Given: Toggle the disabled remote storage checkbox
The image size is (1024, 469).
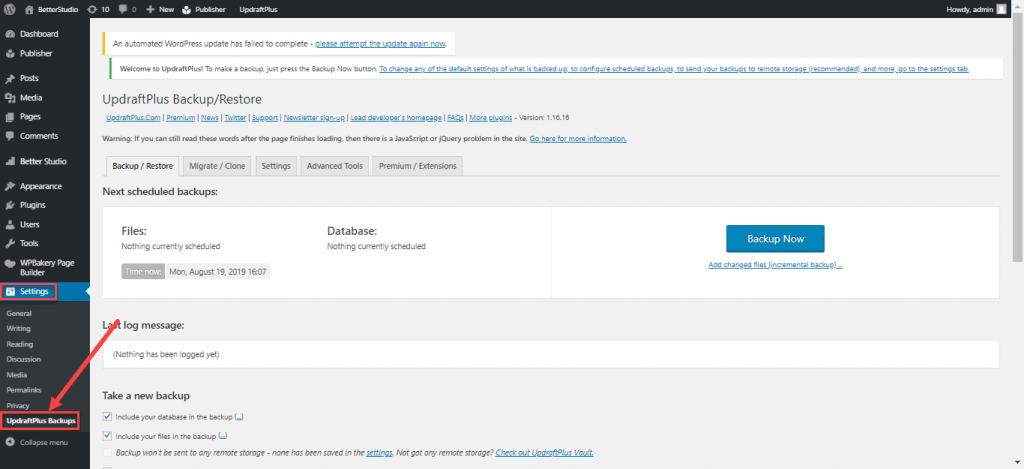Looking at the screenshot, I should (x=108, y=452).
